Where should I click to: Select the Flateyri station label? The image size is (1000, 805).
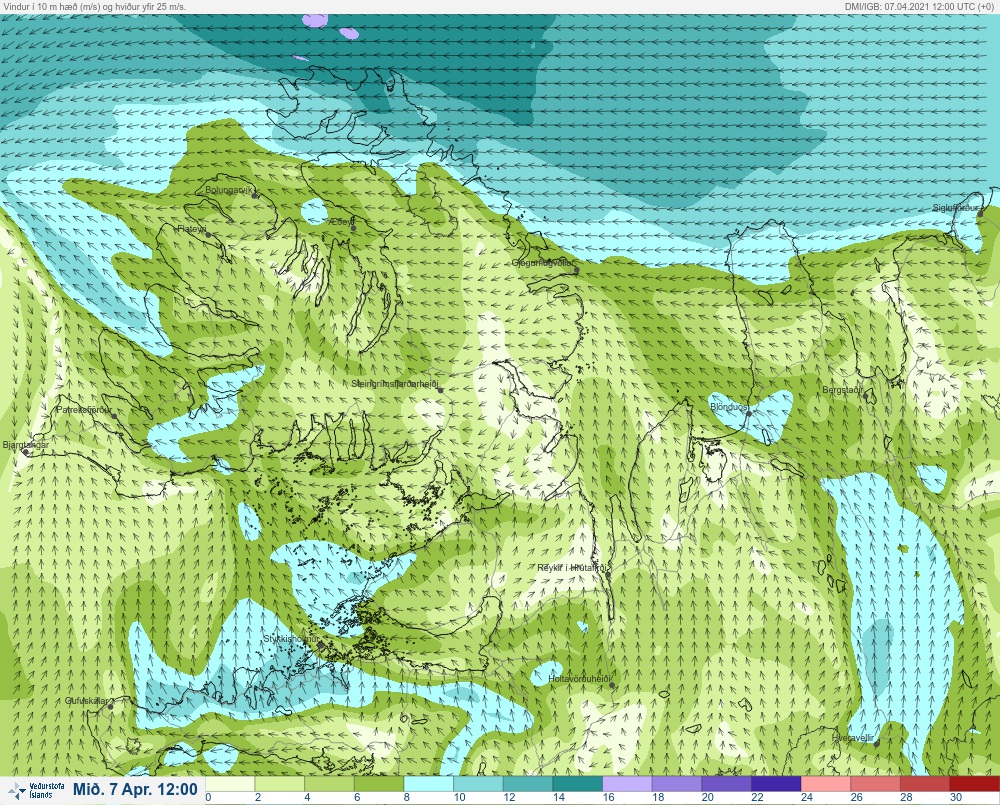[192, 229]
